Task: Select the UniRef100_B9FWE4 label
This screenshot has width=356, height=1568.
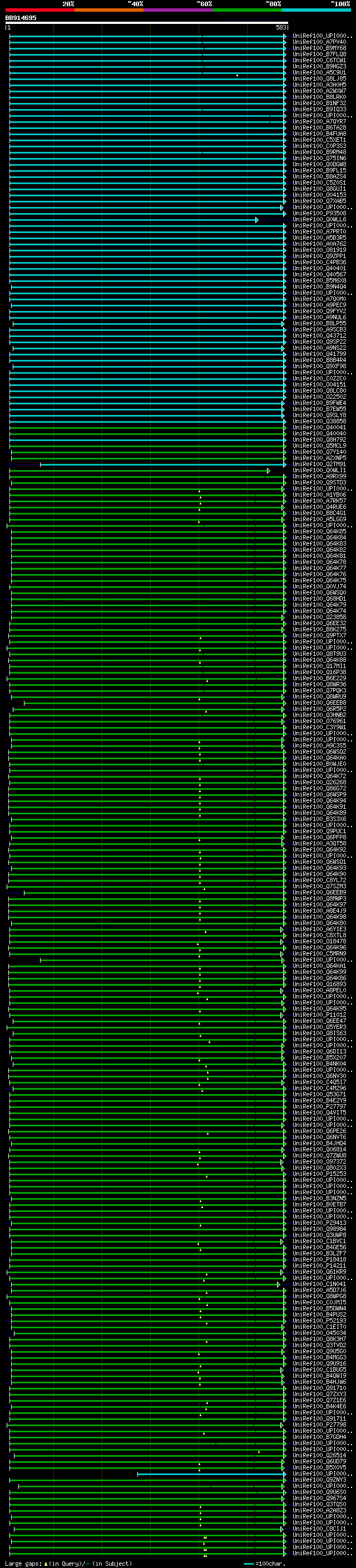Action: pyautogui.click(x=319, y=403)
